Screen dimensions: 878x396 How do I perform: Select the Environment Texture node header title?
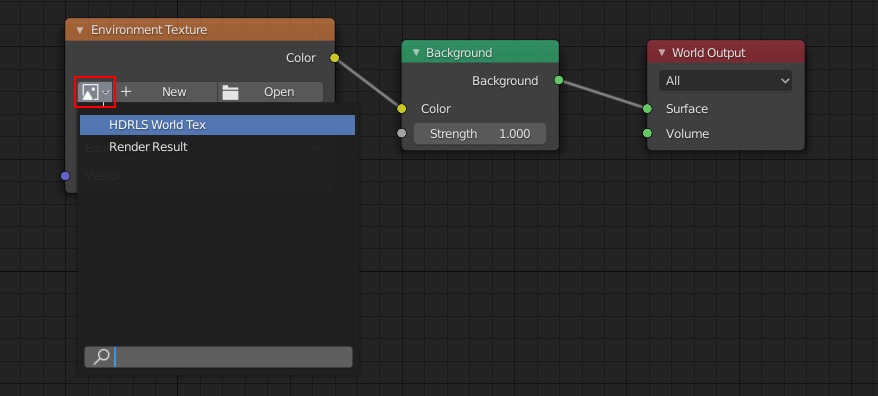tap(149, 30)
